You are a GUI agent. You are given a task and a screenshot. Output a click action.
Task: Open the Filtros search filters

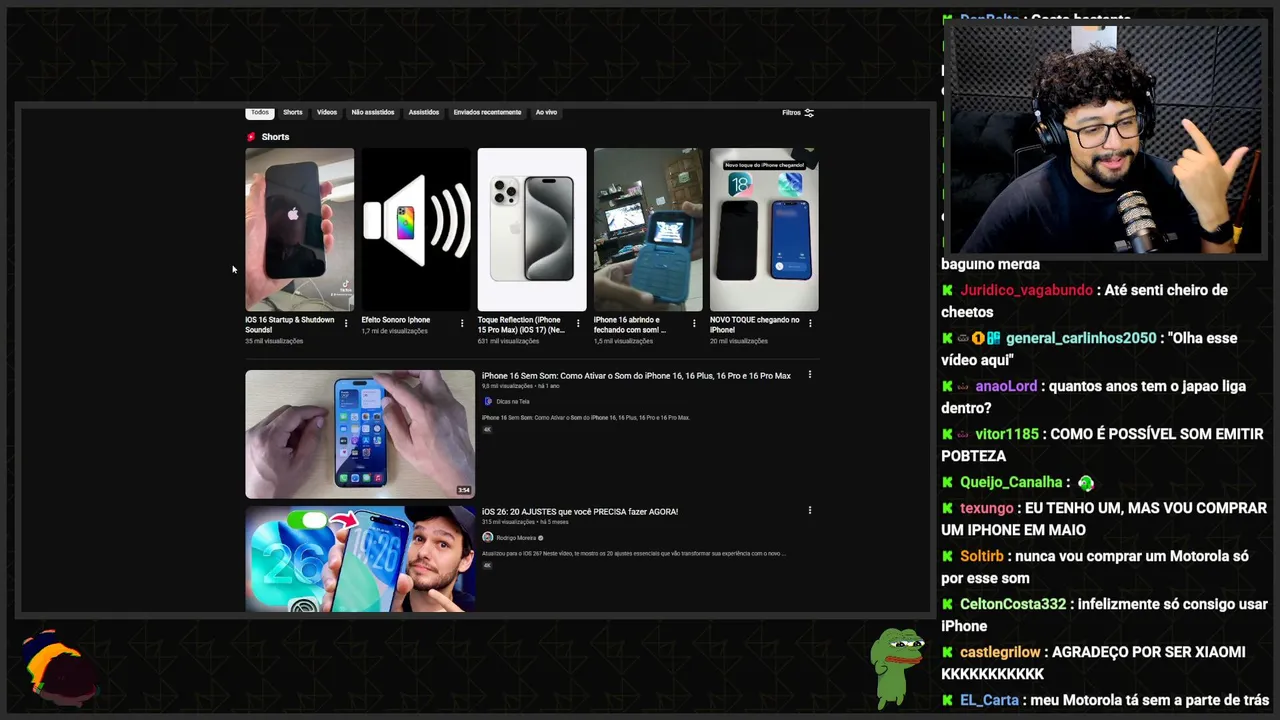798,113
